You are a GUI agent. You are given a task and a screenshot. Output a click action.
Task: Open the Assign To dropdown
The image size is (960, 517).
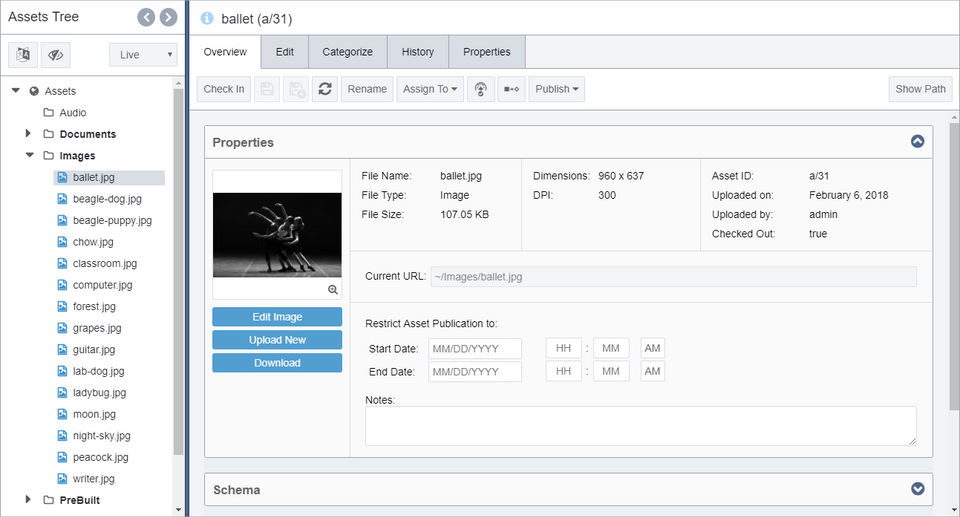click(430, 89)
